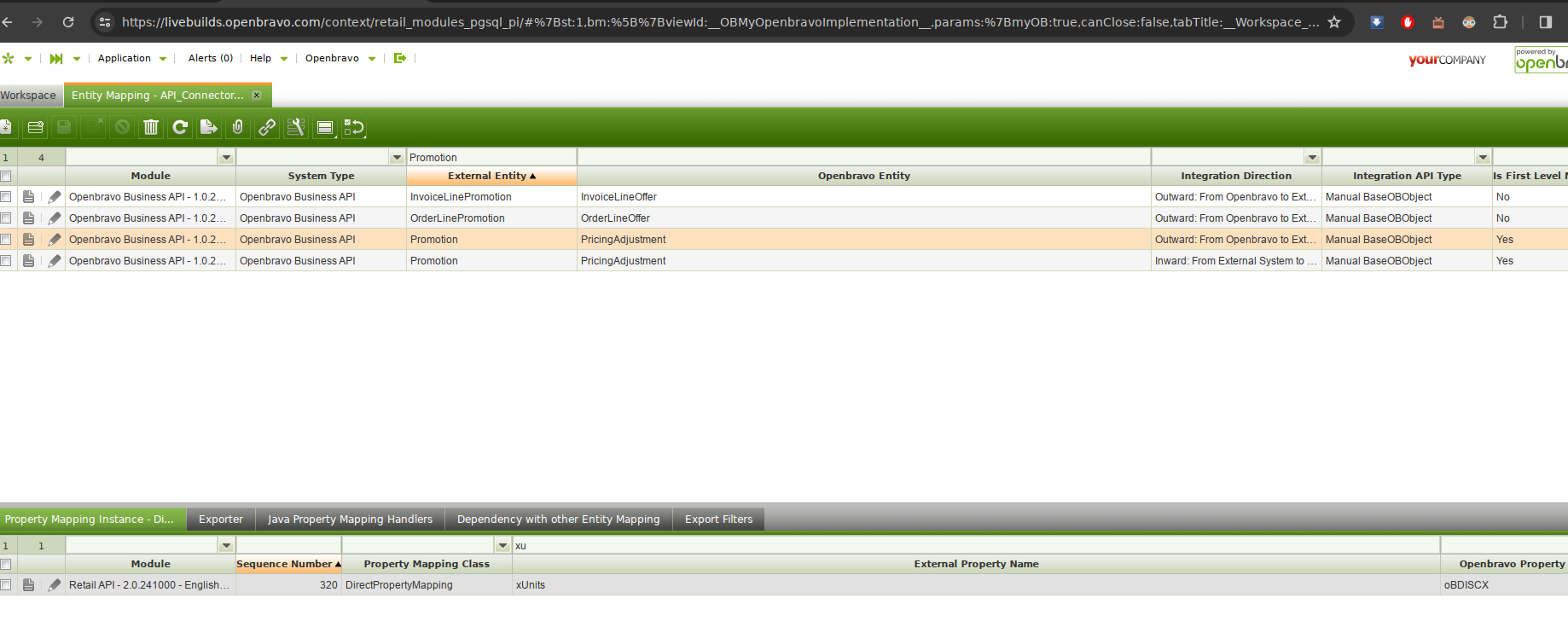The width and height of the screenshot is (1568, 627).
Task: Sort by Openbravo Entity column header
Action: click(x=864, y=176)
